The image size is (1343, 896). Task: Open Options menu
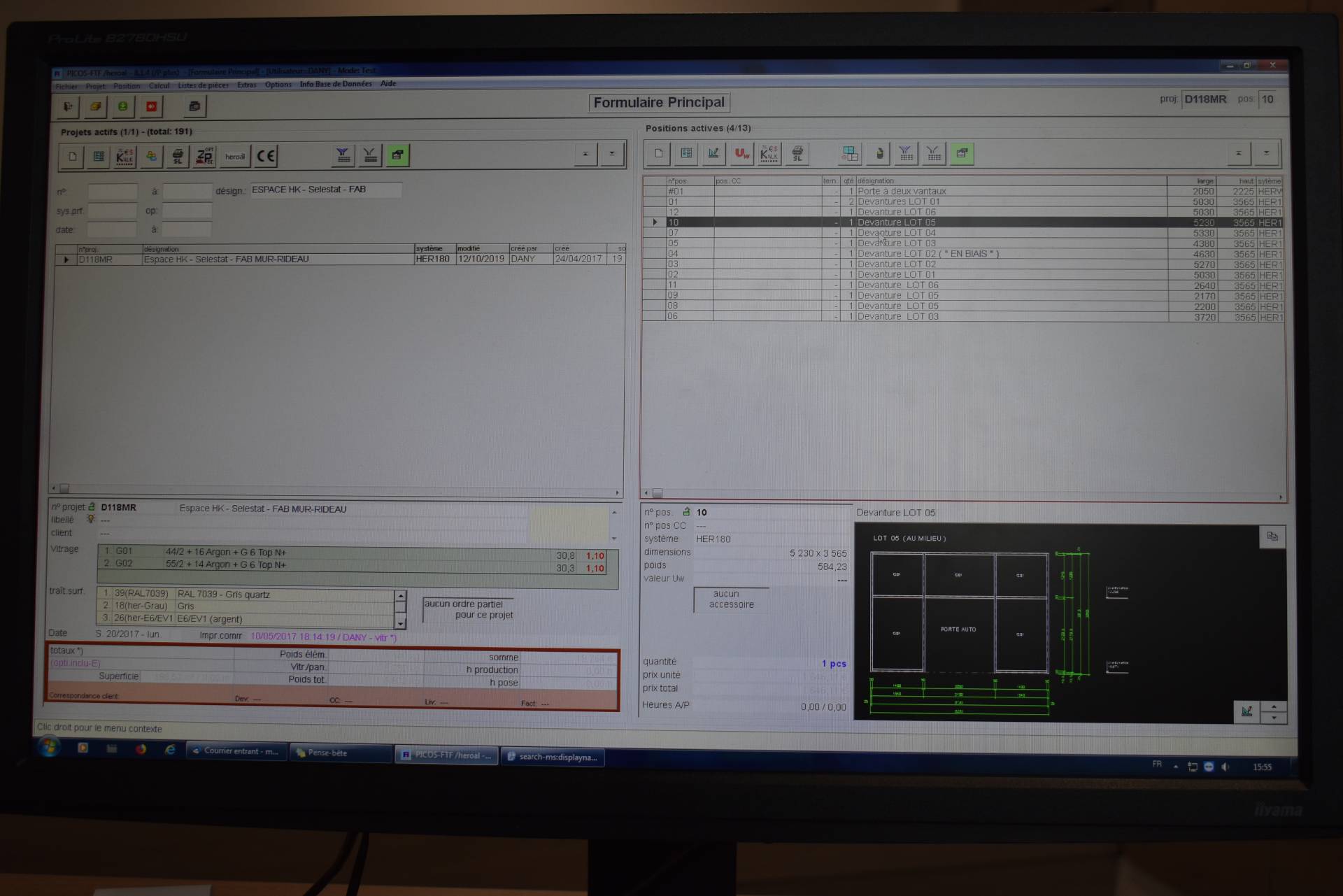(x=278, y=85)
